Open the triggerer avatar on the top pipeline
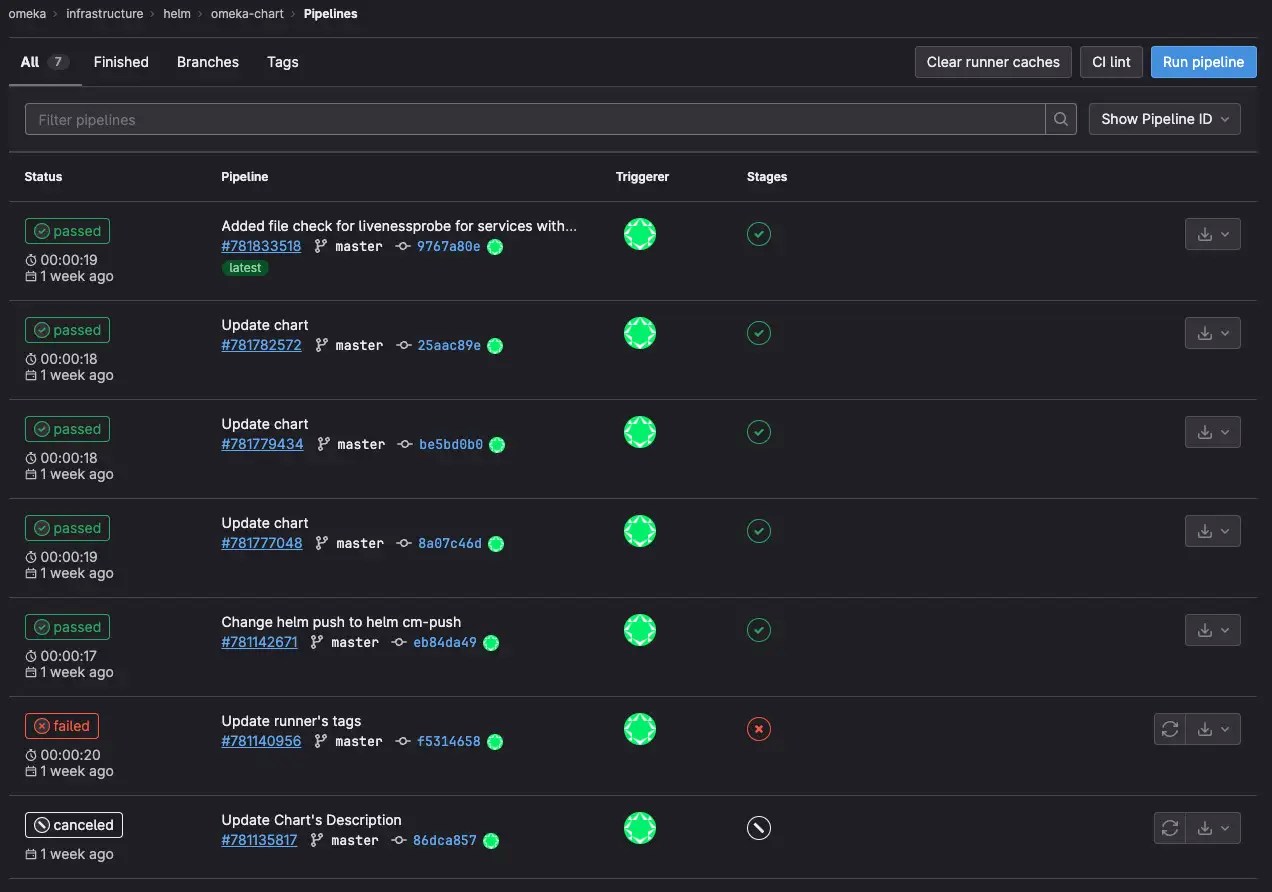This screenshot has height=892, width=1272. click(640, 233)
